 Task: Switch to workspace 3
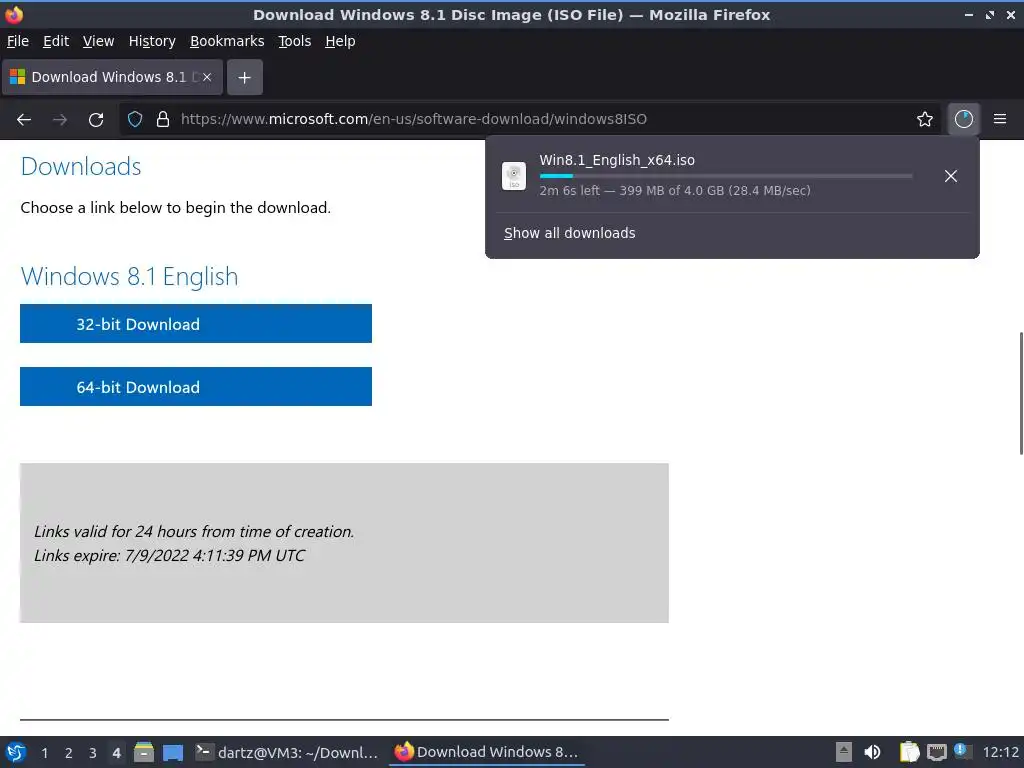[x=93, y=753]
